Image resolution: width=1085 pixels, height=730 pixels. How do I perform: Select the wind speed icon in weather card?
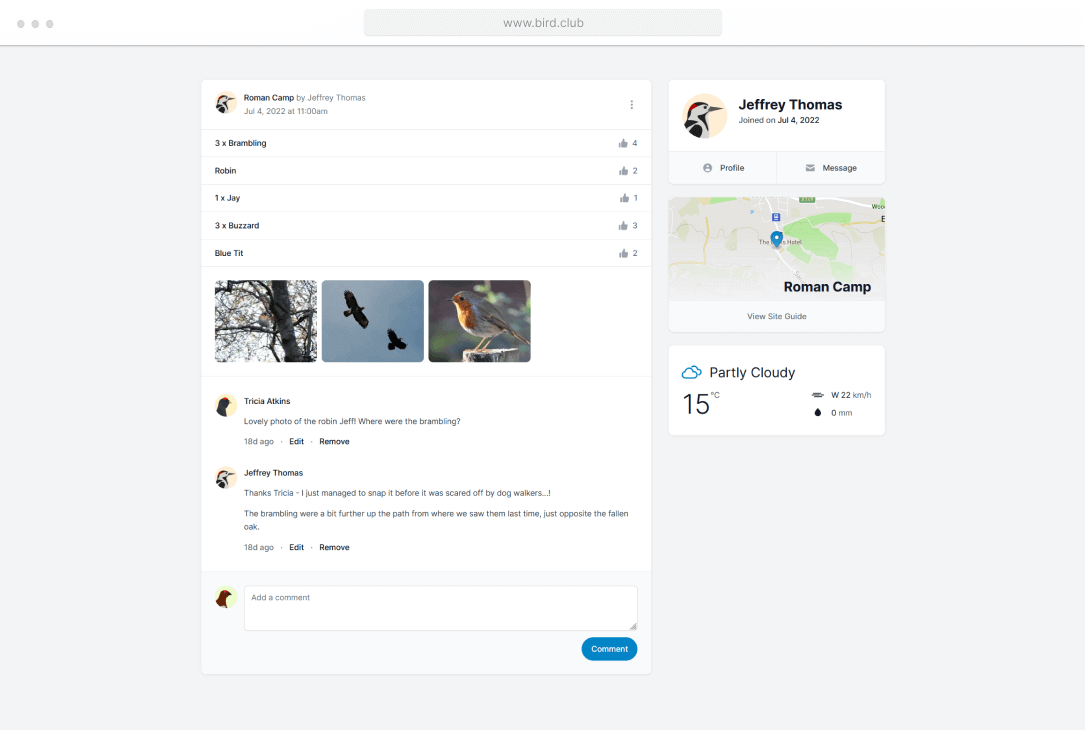pyautogui.click(x=818, y=394)
